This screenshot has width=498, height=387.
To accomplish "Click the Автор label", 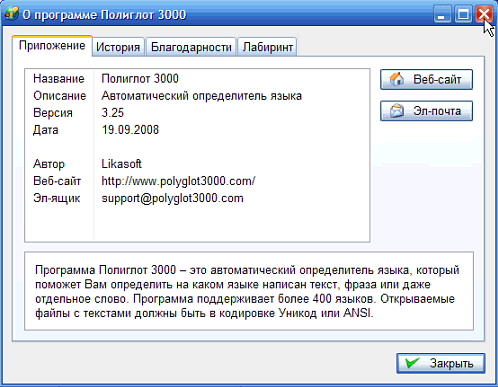I will [x=49, y=164].
